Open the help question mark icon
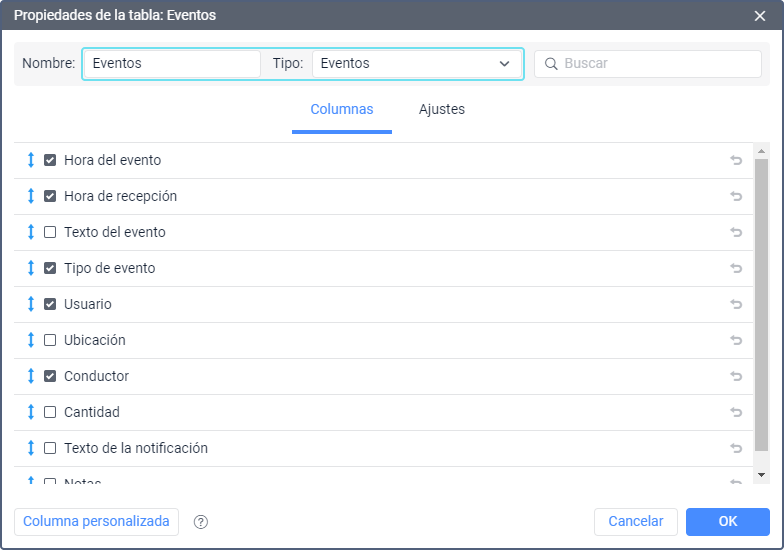784x550 pixels. (x=201, y=522)
